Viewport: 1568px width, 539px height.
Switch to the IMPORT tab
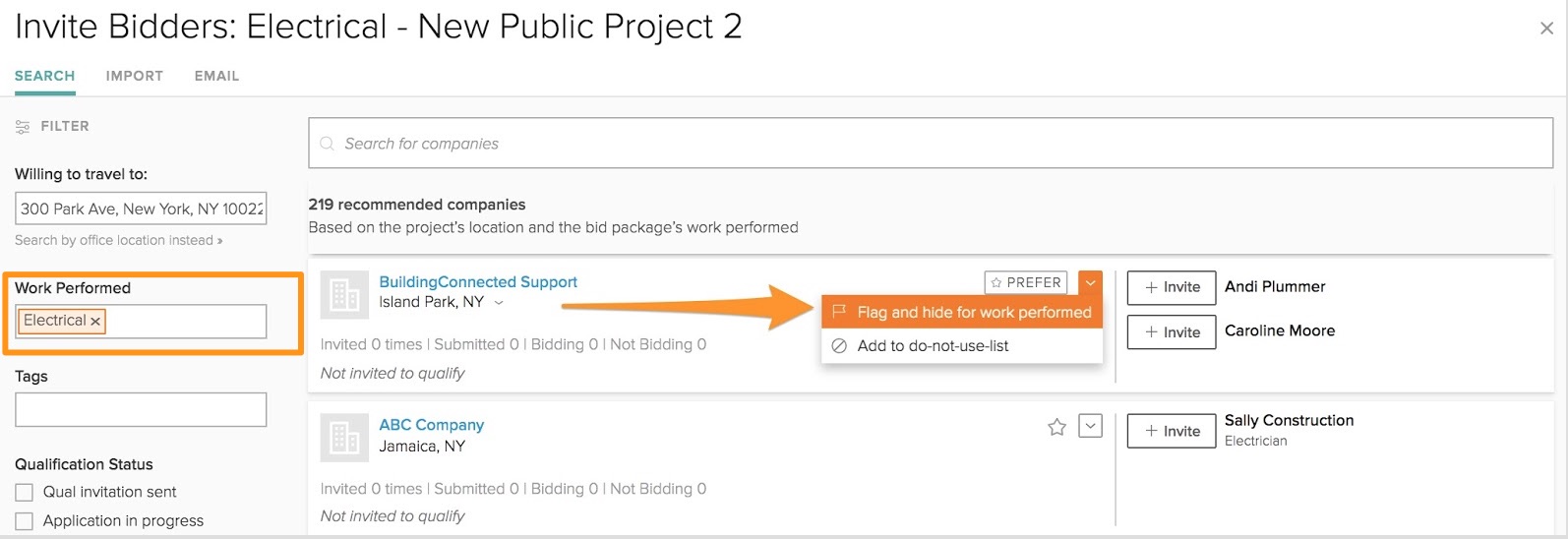135,76
